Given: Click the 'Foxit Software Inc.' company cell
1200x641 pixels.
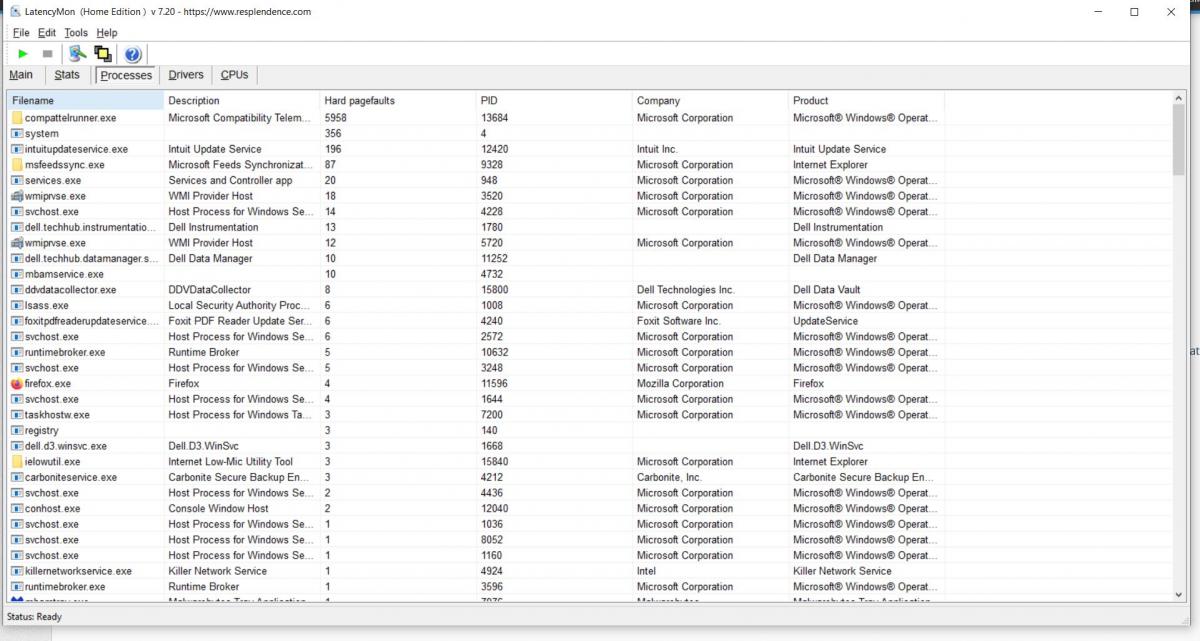Looking at the screenshot, I should click(679, 321).
